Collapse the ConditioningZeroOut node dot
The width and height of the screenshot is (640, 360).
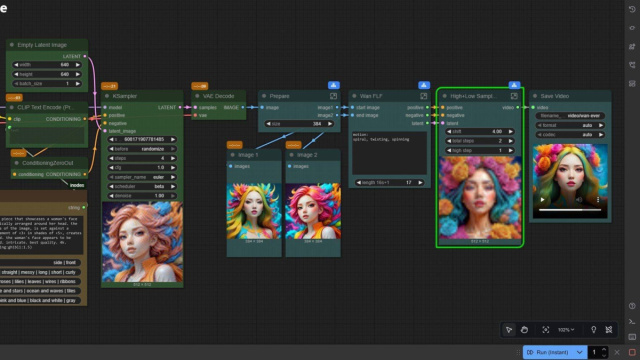tap(16, 163)
